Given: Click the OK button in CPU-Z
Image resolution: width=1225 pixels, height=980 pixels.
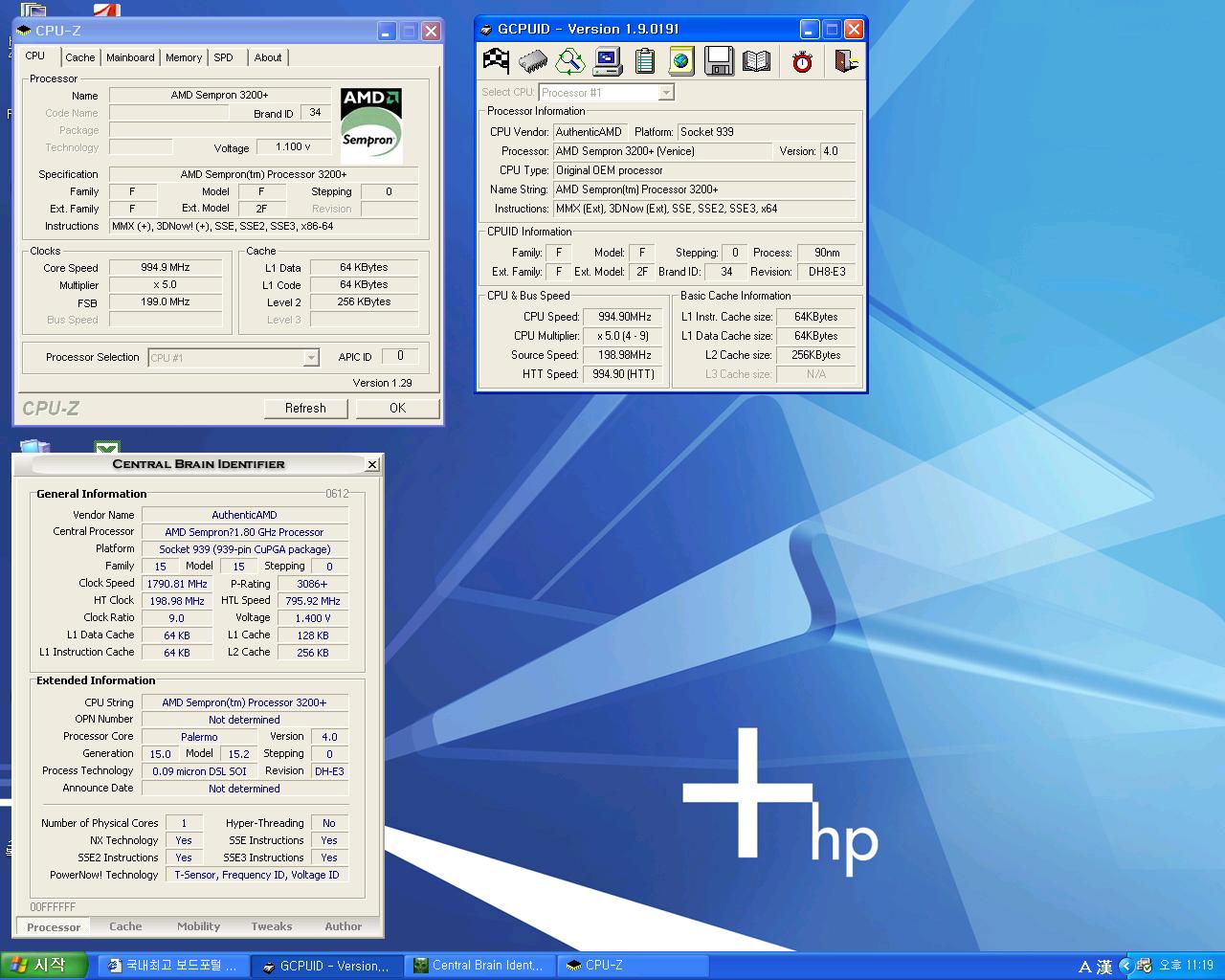Looking at the screenshot, I should [x=397, y=409].
